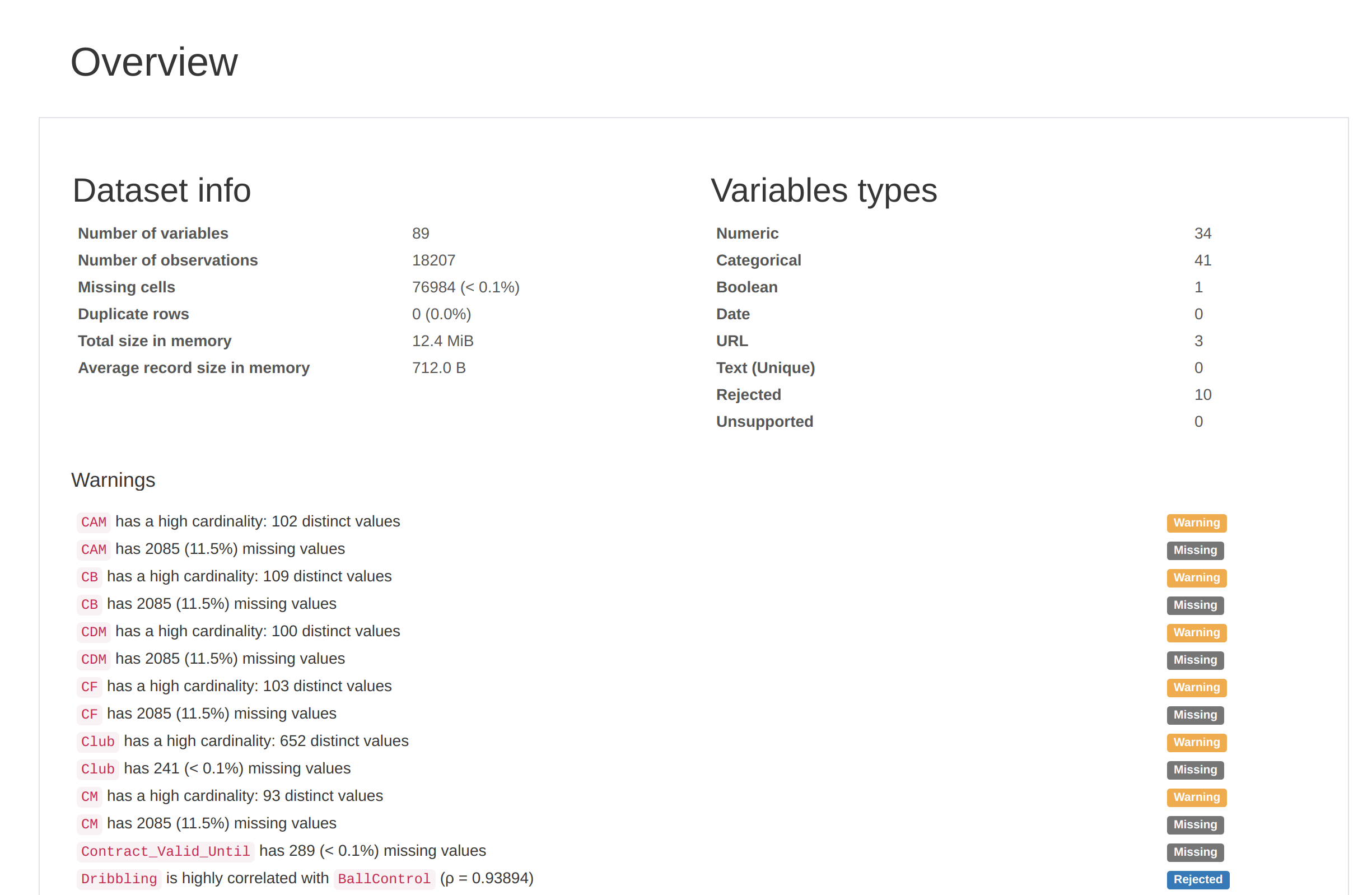The image size is (1372, 895).
Task: Click the Club high cardinality variable tag
Action: 97,742
